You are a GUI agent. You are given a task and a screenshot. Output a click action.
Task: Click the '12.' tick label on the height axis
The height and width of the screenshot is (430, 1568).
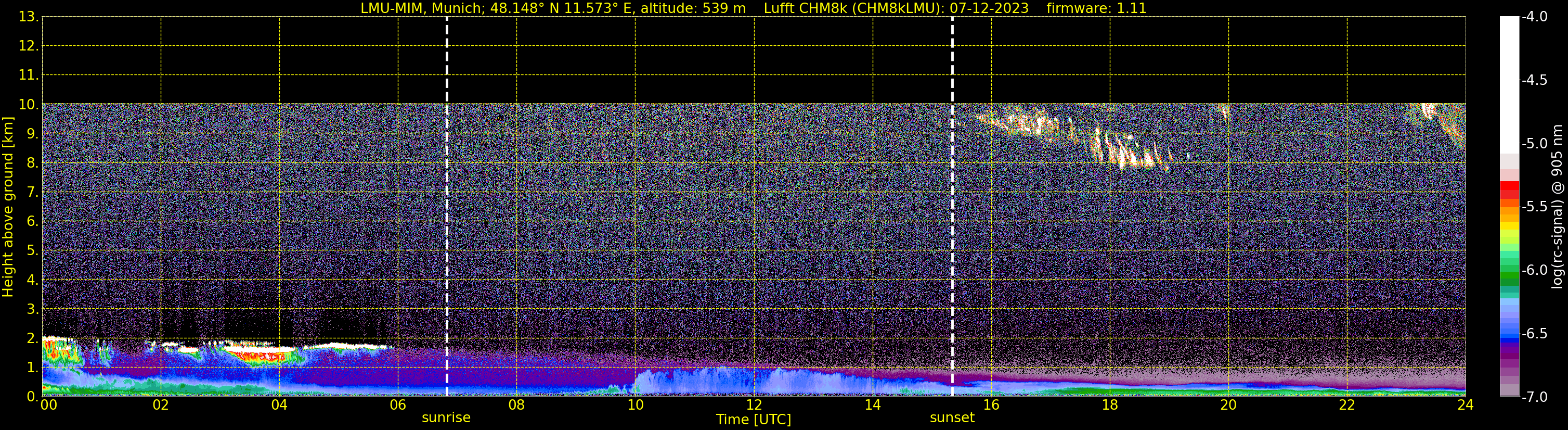tap(29, 46)
